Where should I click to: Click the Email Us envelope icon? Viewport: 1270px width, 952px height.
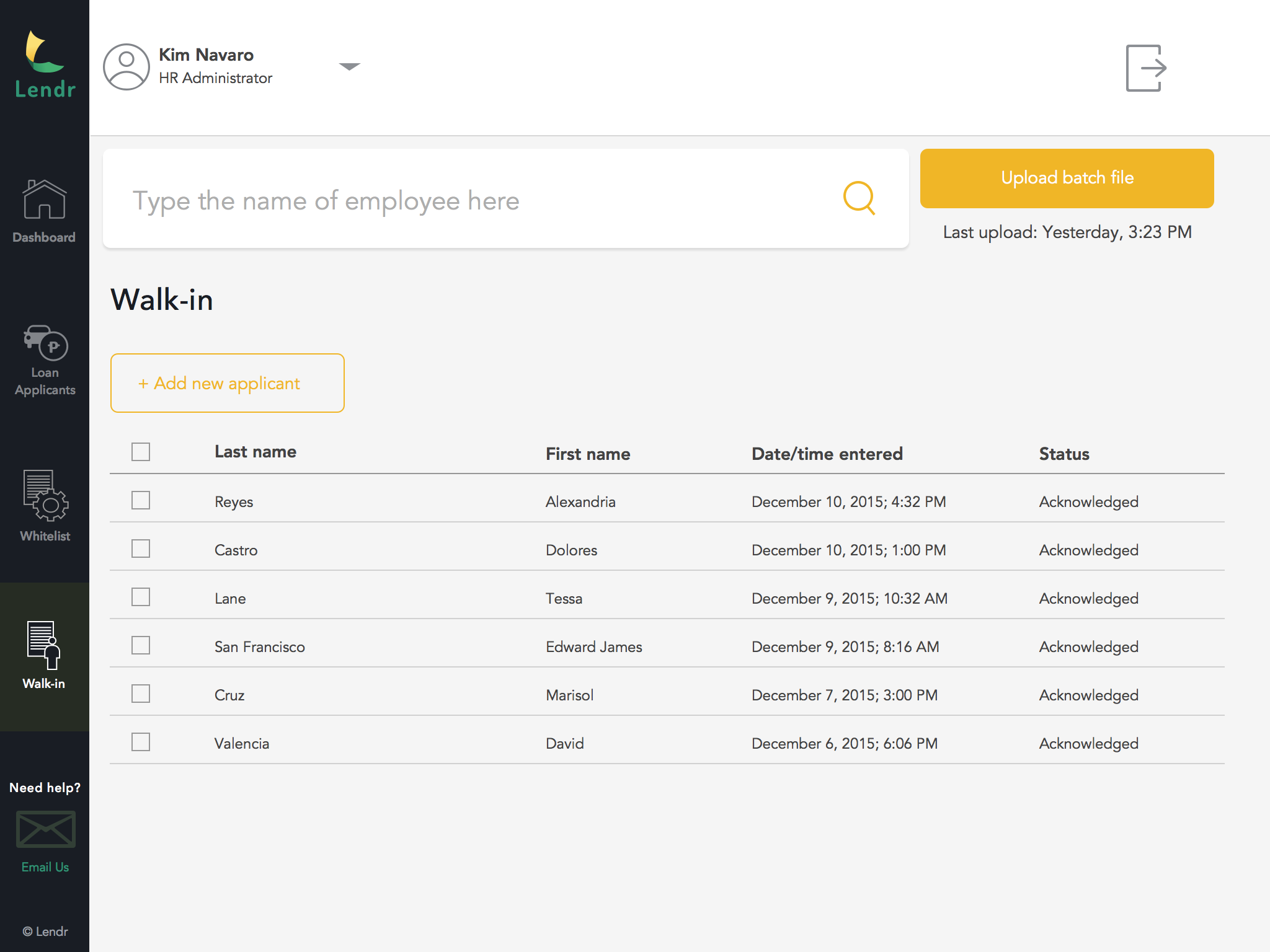(45, 829)
